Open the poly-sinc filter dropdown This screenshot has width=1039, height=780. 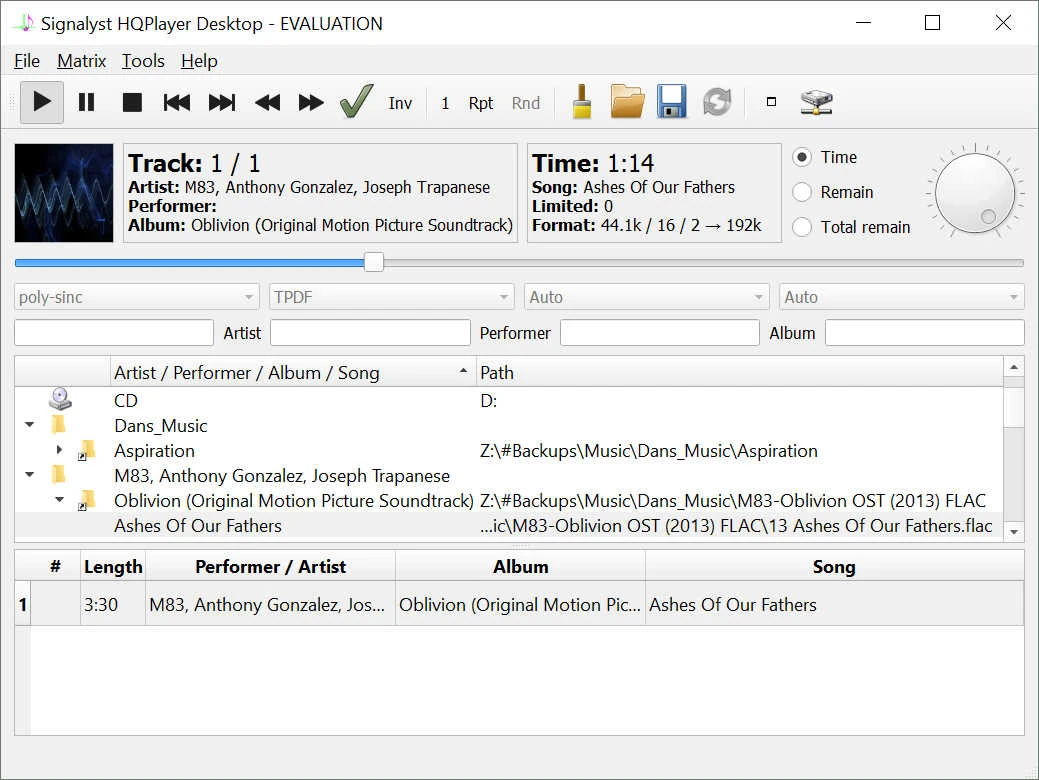tap(137, 297)
